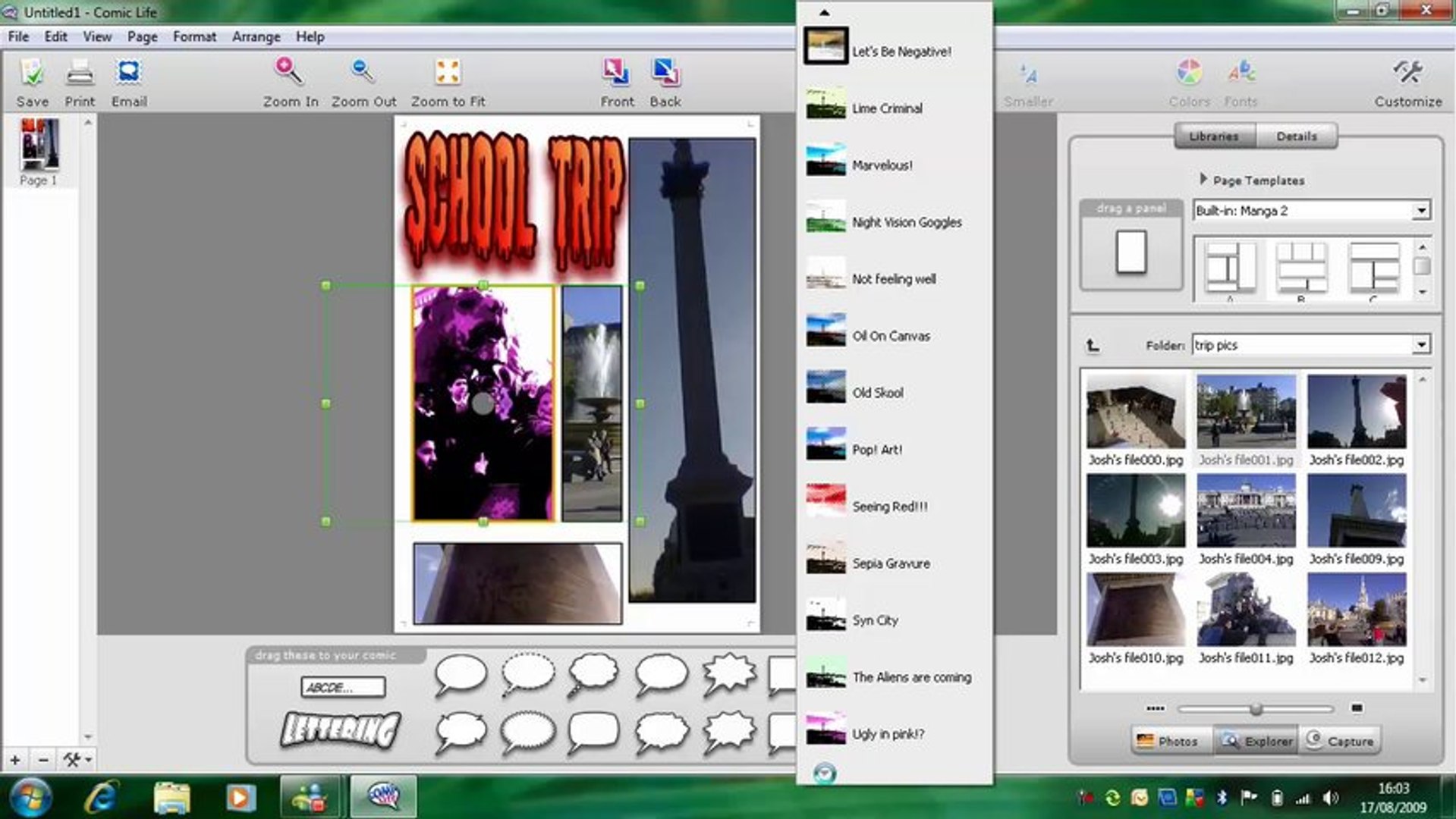Click the Save toolbar icon
Viewport: 1456px width, 819px height.
pyautogui.click(x=32, y=74)
